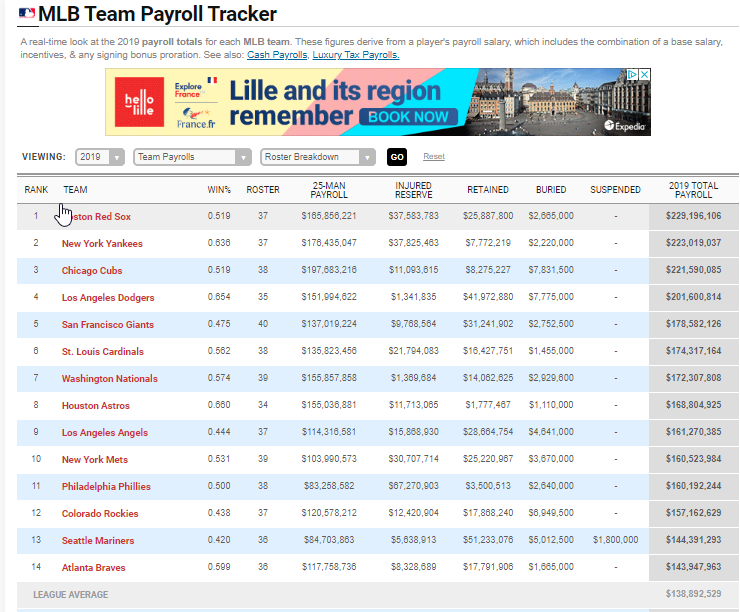740x612 pixels.
Task: Open the Cash Payrolls link
Action: pyautogui.click(x=275, y=55)
